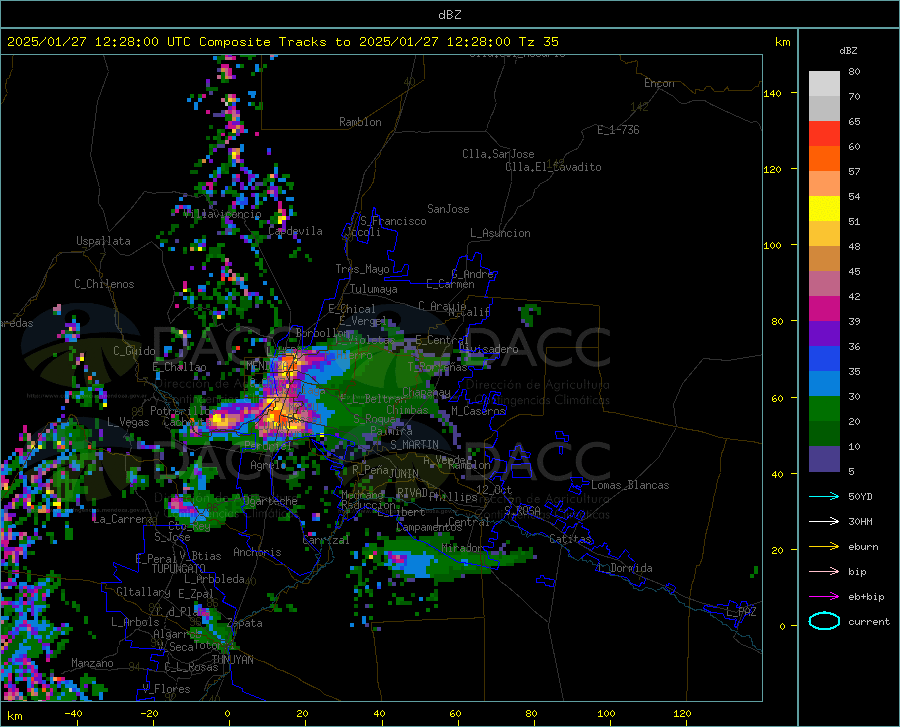This screenshot has height=727, width=900.
Task: Select the 57 dBZ orange legend swatch
Action: pos(824,158)
